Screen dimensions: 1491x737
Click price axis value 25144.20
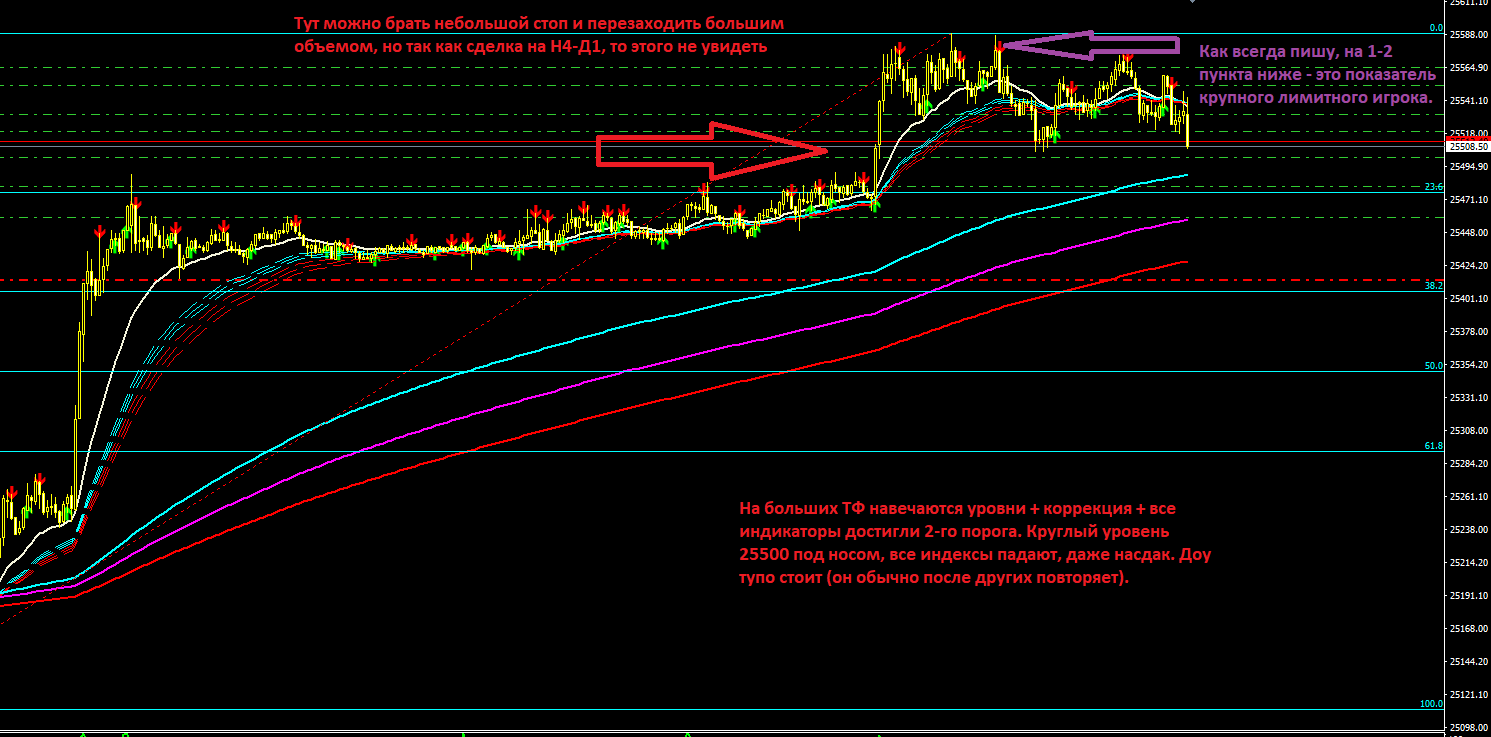click(x=1467, y=662)
